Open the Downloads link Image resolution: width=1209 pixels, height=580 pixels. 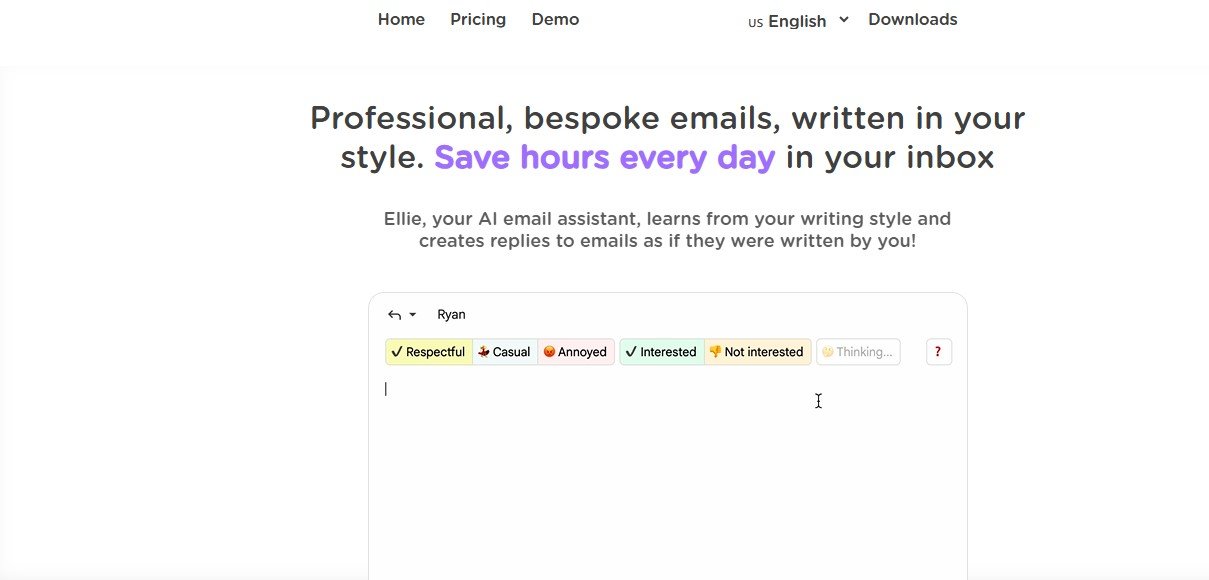pos(912,19)
